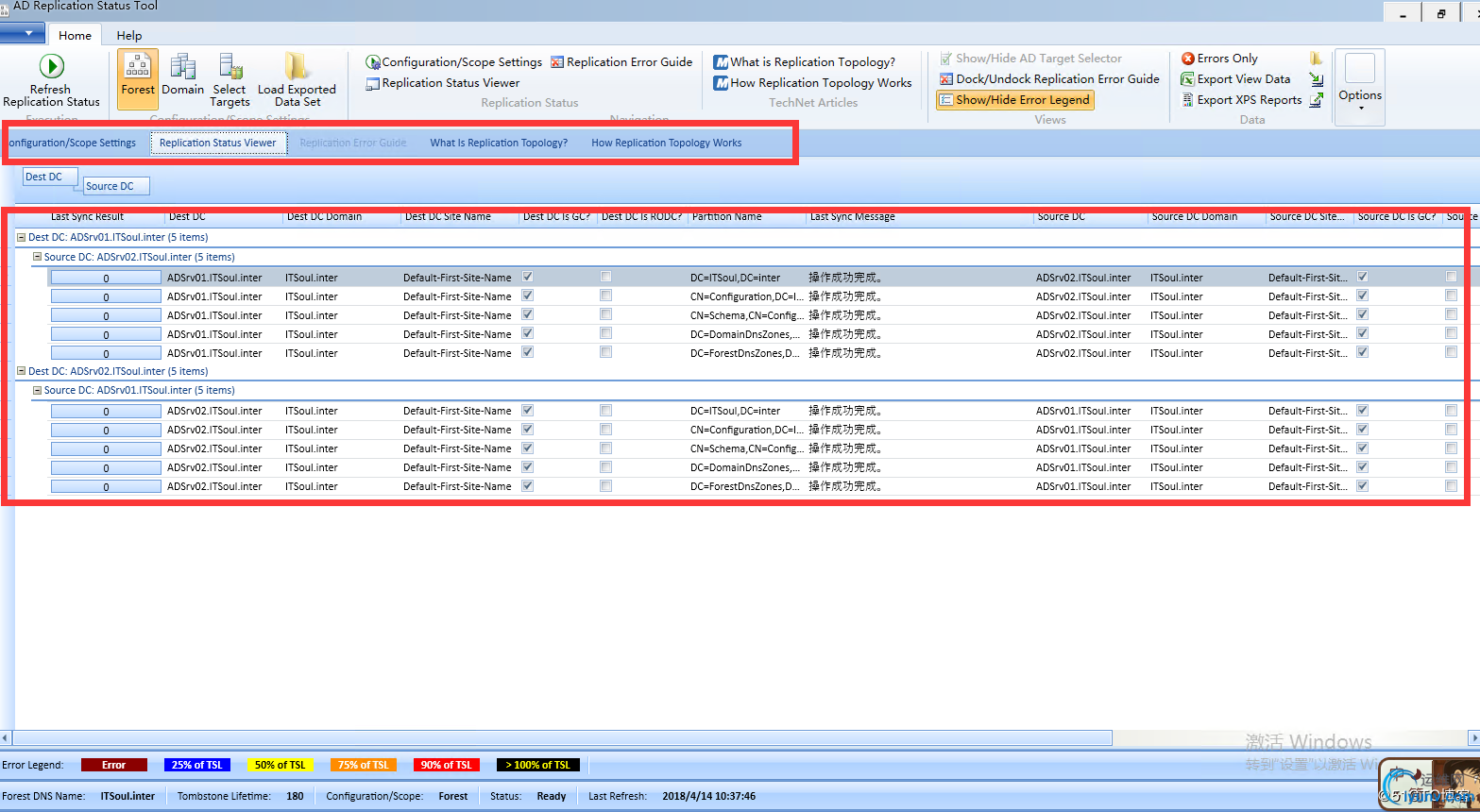Toggle Dest DC Is RODC checkbox, ADSrv01 DomainDnsZones row
1480x812 pixels.
(605, 333)
